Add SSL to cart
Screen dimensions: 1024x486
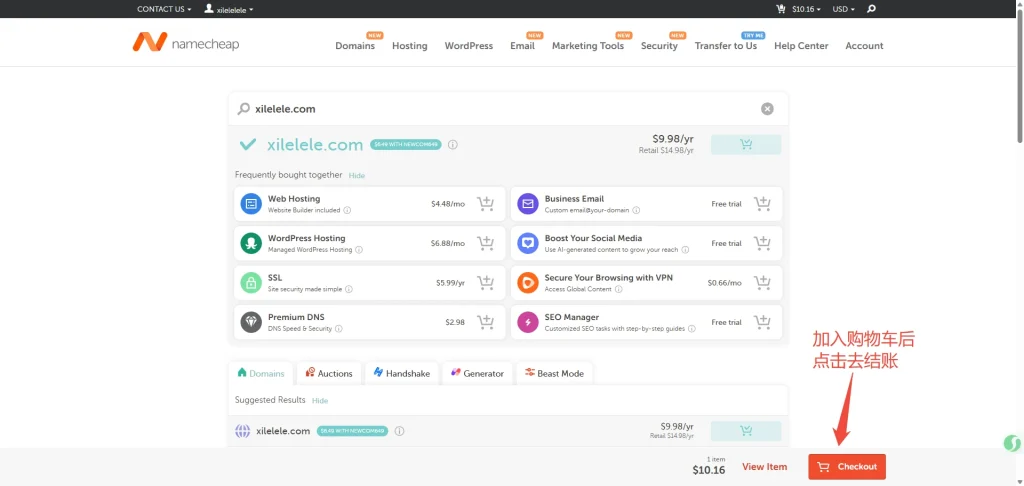[485, 283]
